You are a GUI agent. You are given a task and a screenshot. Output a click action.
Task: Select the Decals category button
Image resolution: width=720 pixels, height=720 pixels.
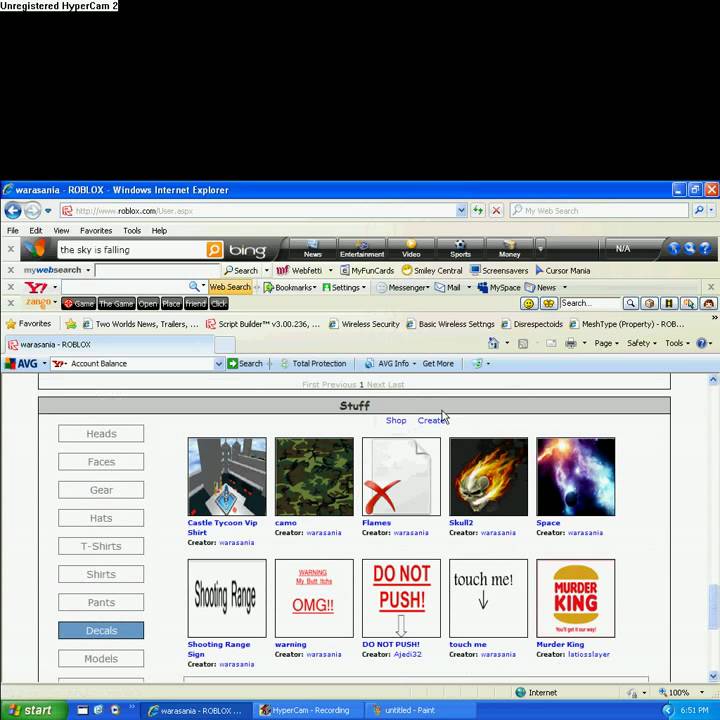click(x=101, y=630)
